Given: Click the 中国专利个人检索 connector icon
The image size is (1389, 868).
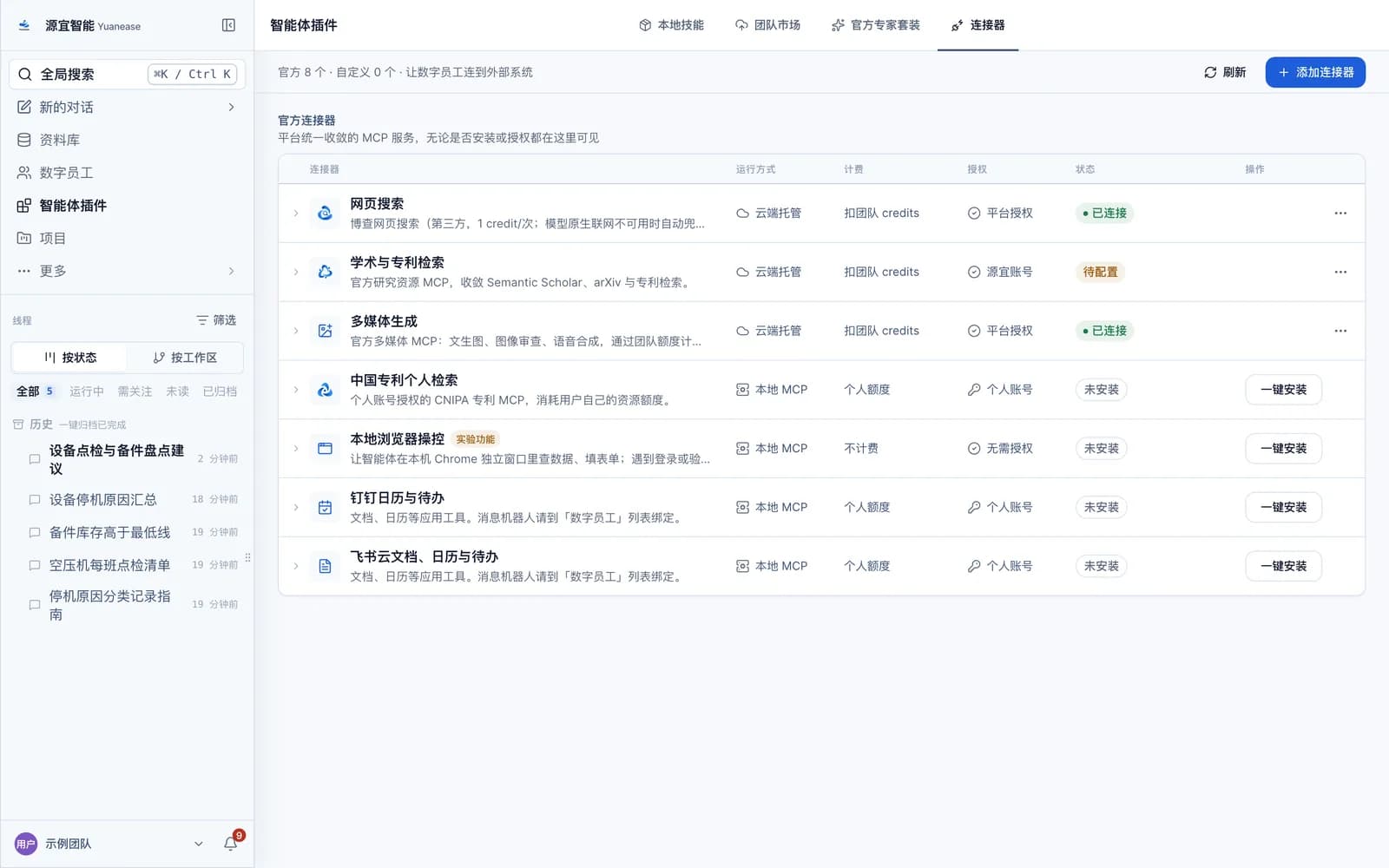Looking at the screenshot, I should (x=325, y=390).
